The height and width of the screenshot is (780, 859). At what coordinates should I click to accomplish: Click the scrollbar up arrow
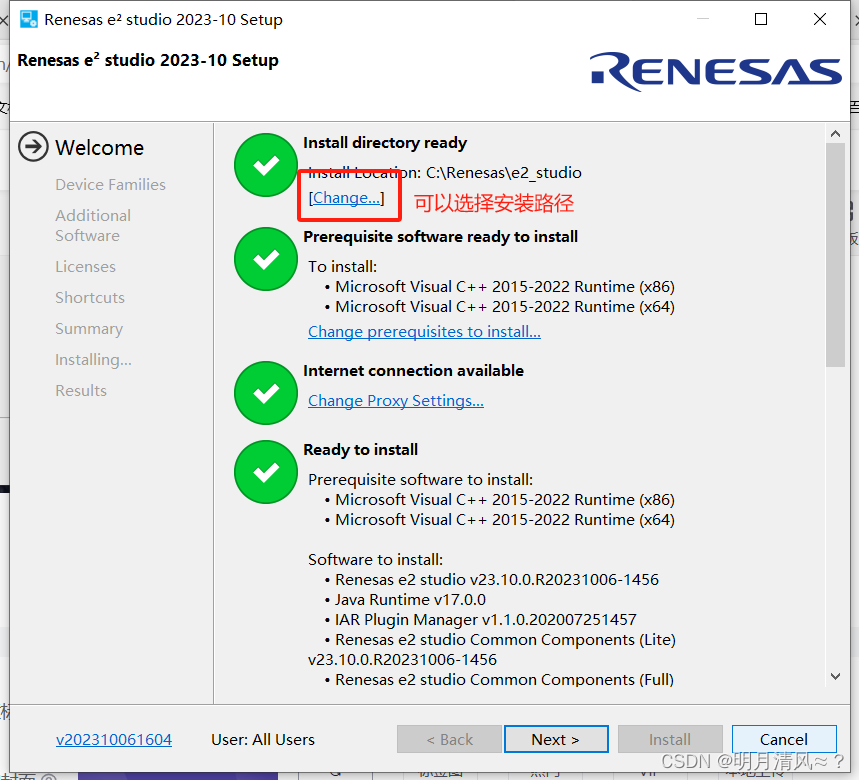835,134
